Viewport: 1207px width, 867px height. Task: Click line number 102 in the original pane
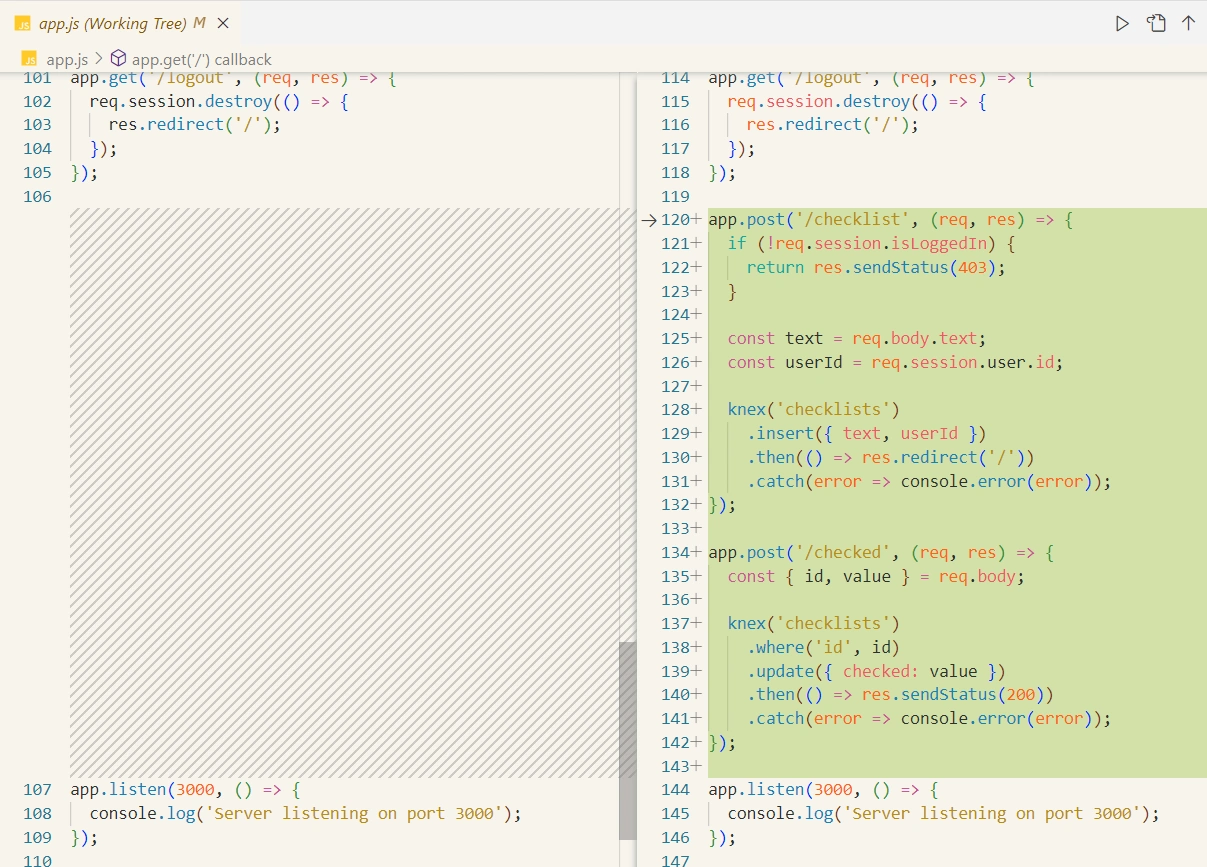click(x=37, y=101)
